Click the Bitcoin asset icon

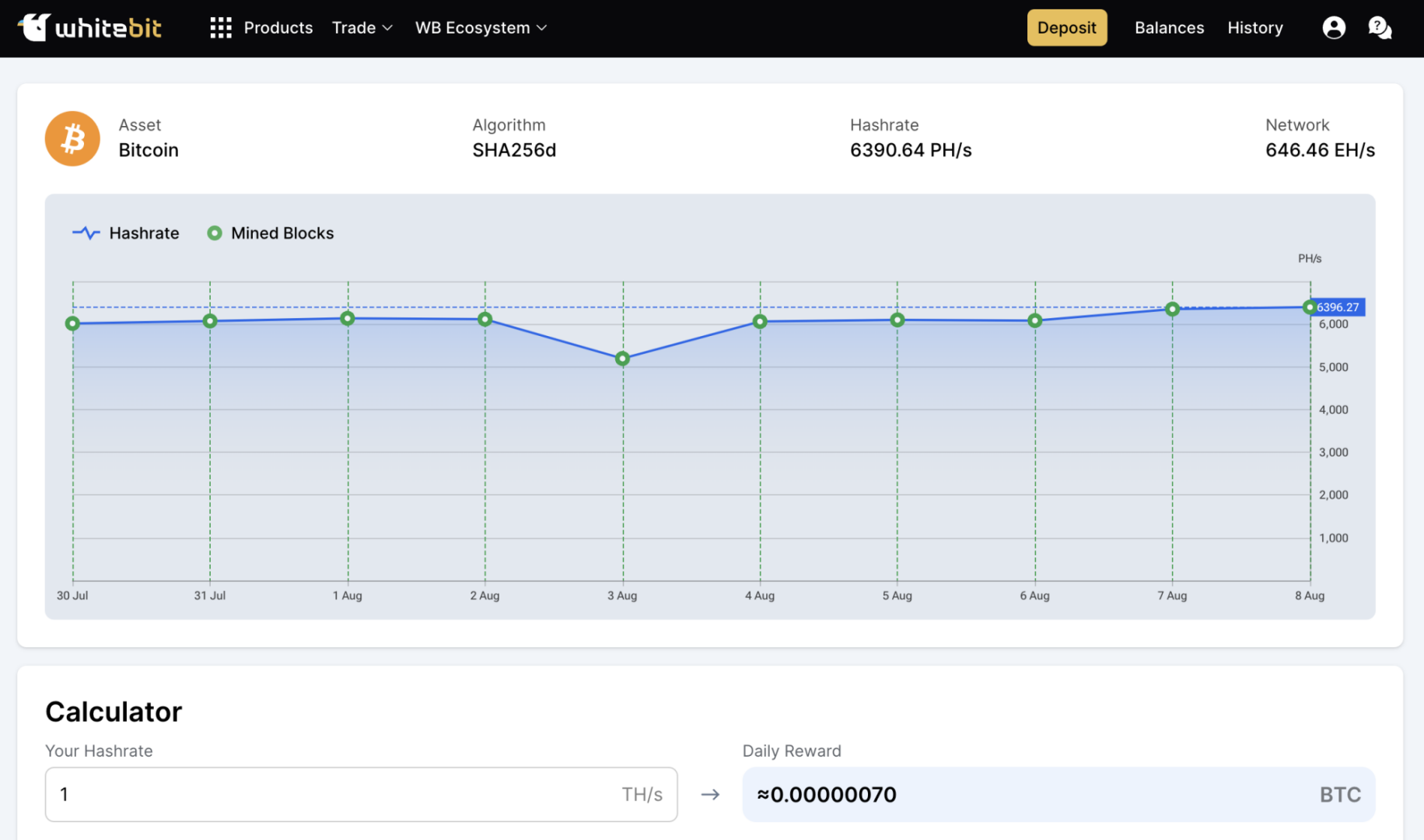[x=72, y=138]
